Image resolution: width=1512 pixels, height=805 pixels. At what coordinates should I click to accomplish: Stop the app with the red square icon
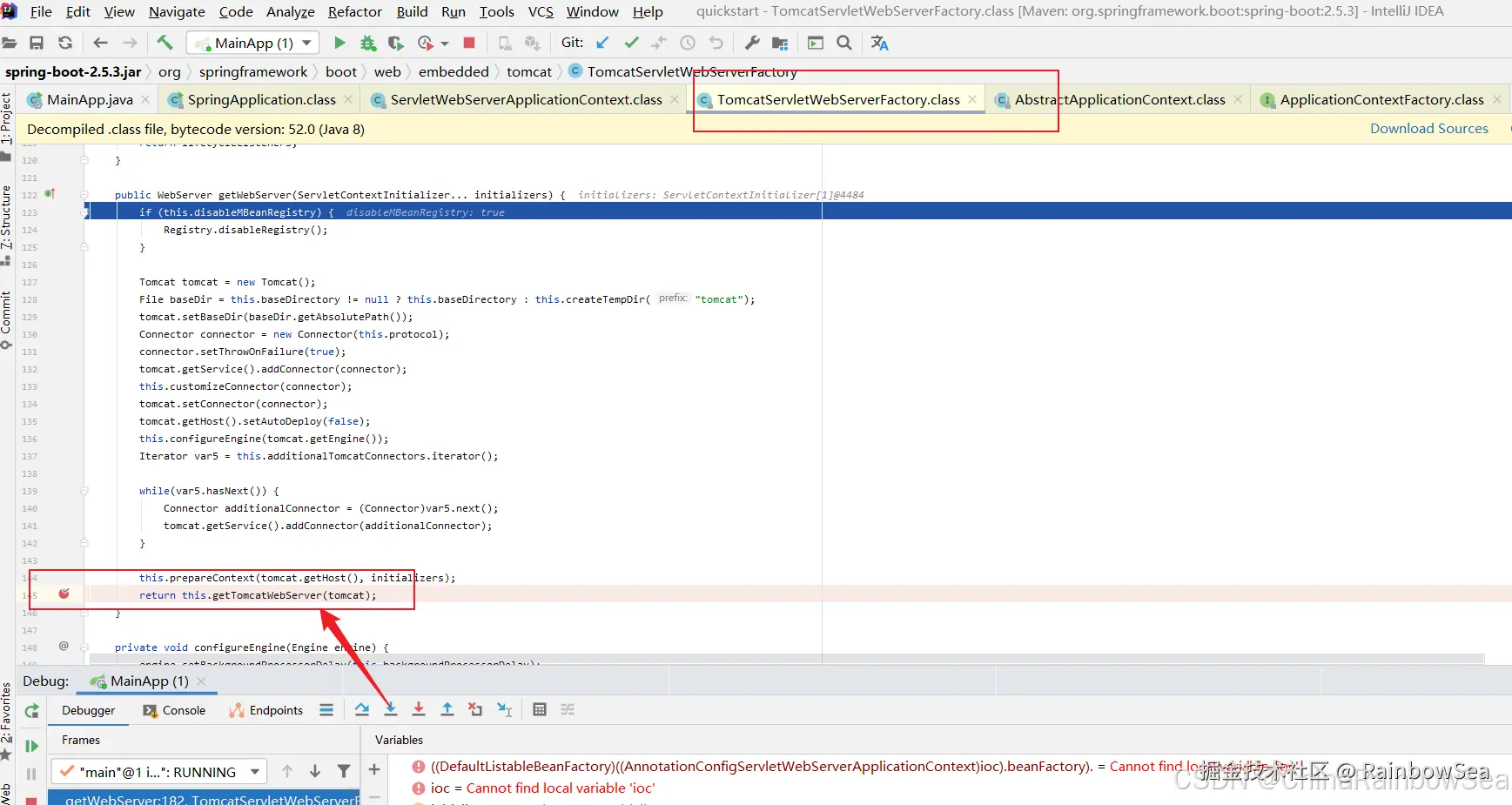click(469, 43)
